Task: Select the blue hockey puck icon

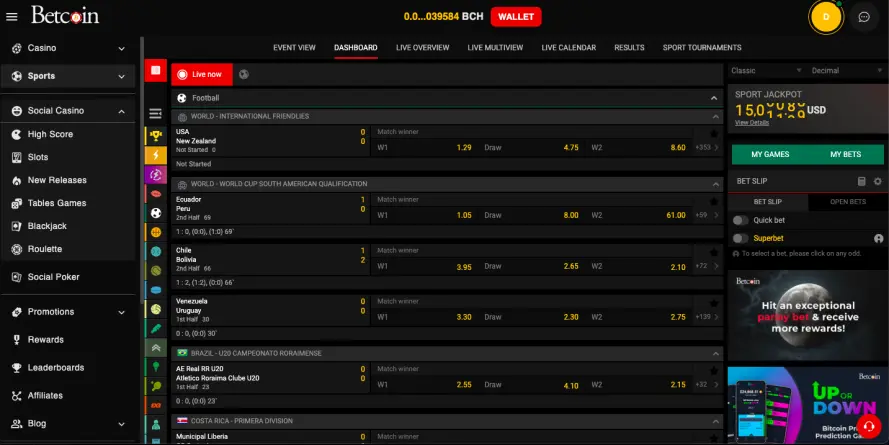Action: click(x=156, y=290)
